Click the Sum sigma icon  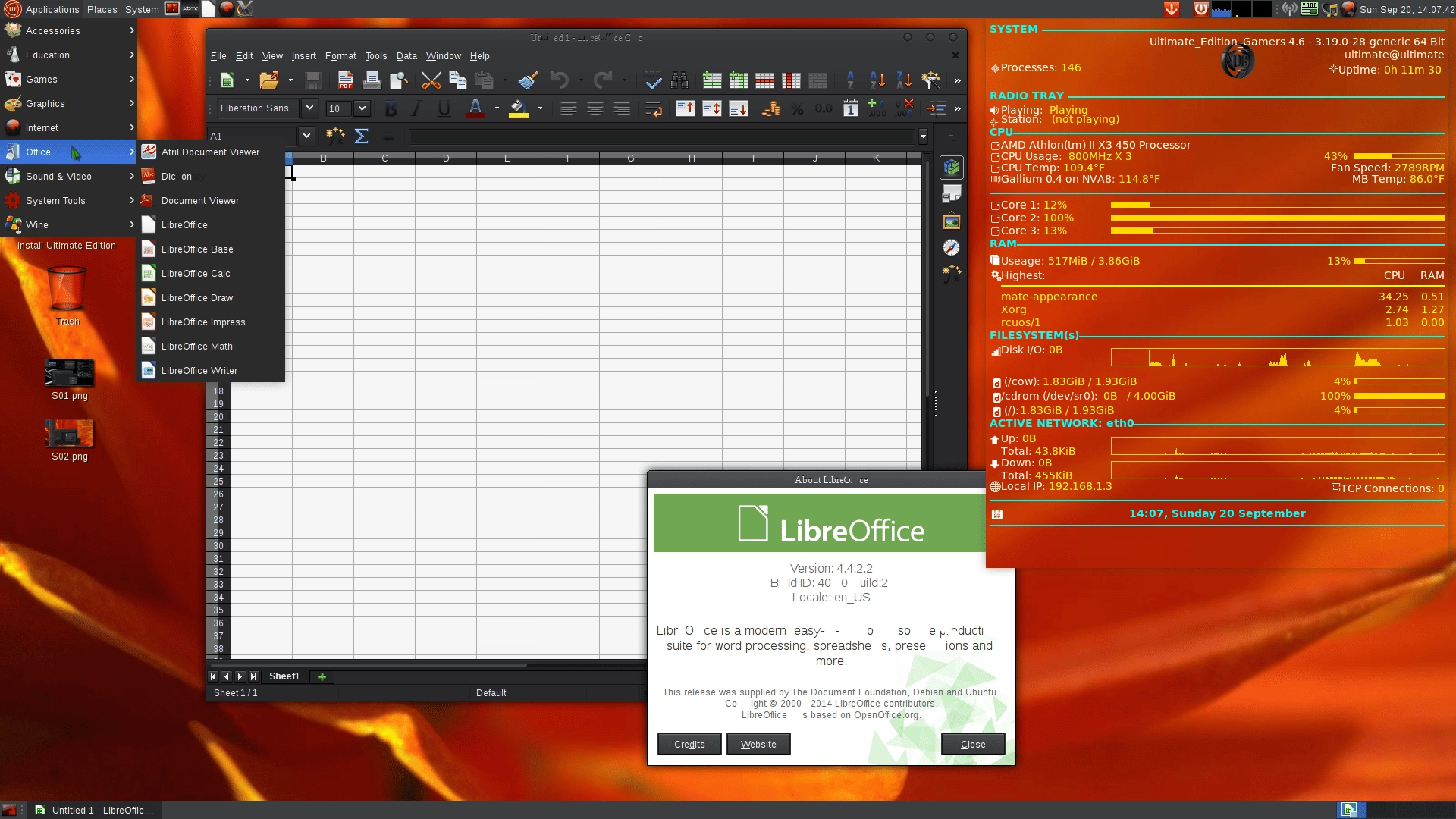coord(362,136)
